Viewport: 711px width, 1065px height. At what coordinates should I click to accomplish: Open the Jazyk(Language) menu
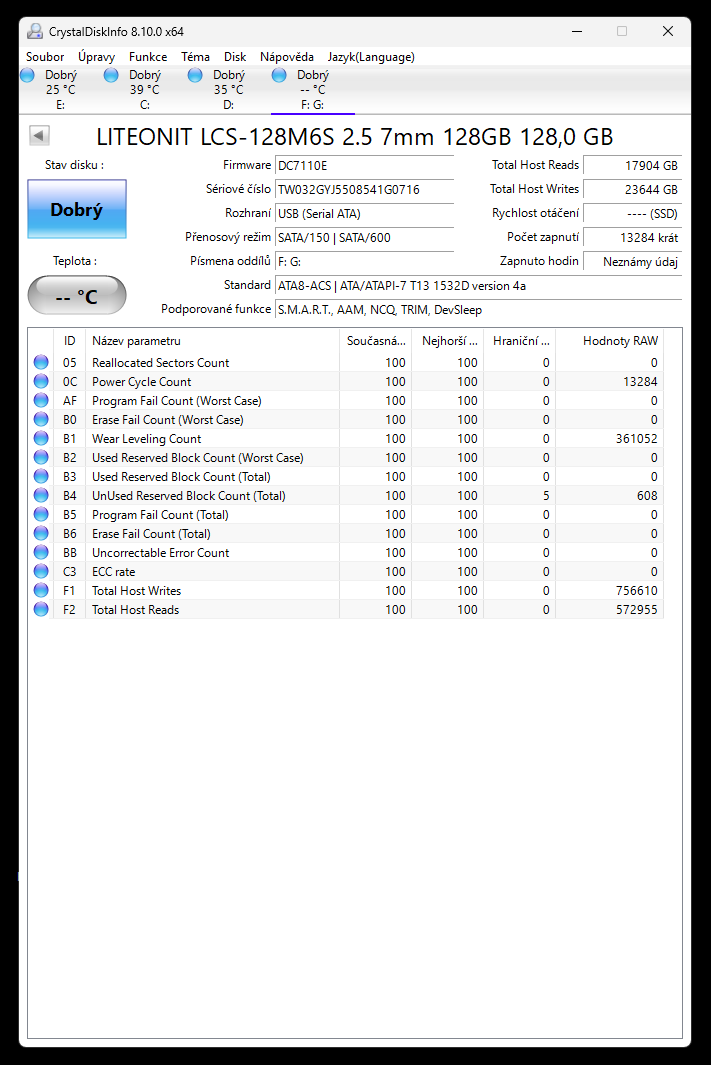(371, 57)
